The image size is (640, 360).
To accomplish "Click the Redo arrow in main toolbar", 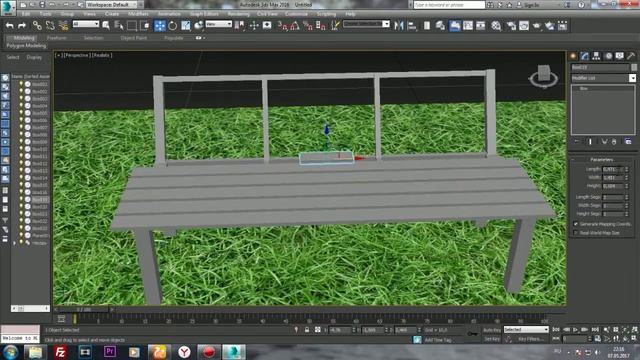I will (22, 26).
